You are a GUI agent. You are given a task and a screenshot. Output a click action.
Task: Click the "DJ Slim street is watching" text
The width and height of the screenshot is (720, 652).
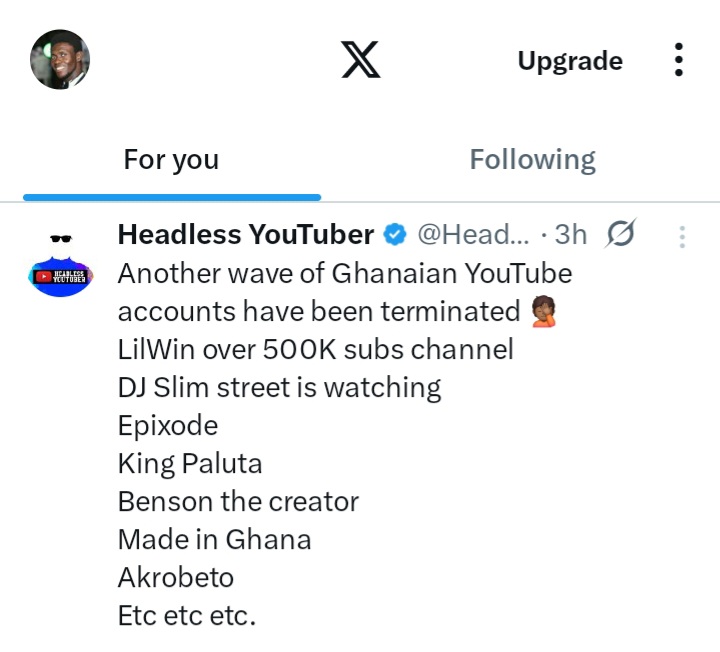click(x=279, y=387)
